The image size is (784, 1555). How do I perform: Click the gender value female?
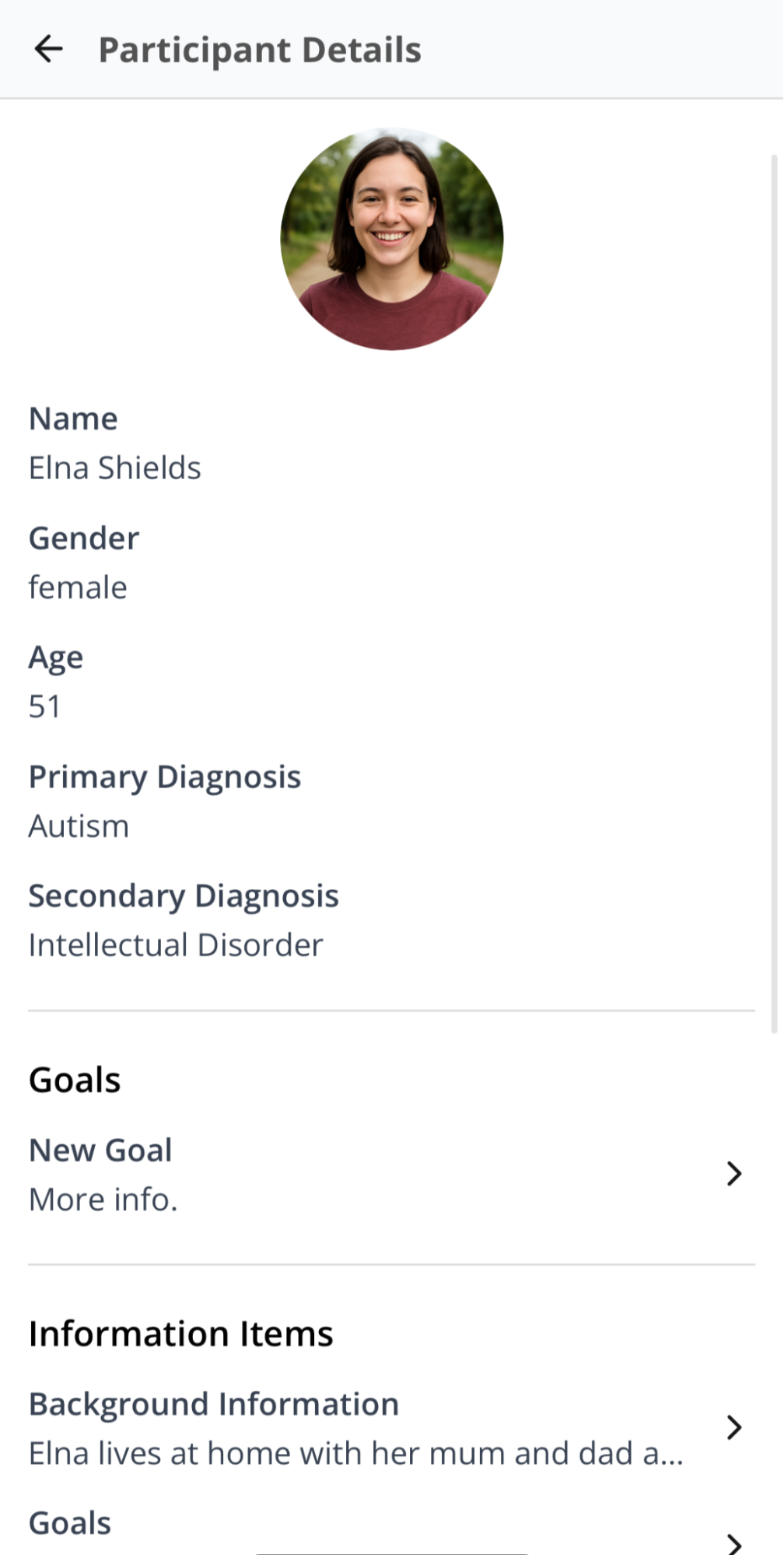pos(78,587)
